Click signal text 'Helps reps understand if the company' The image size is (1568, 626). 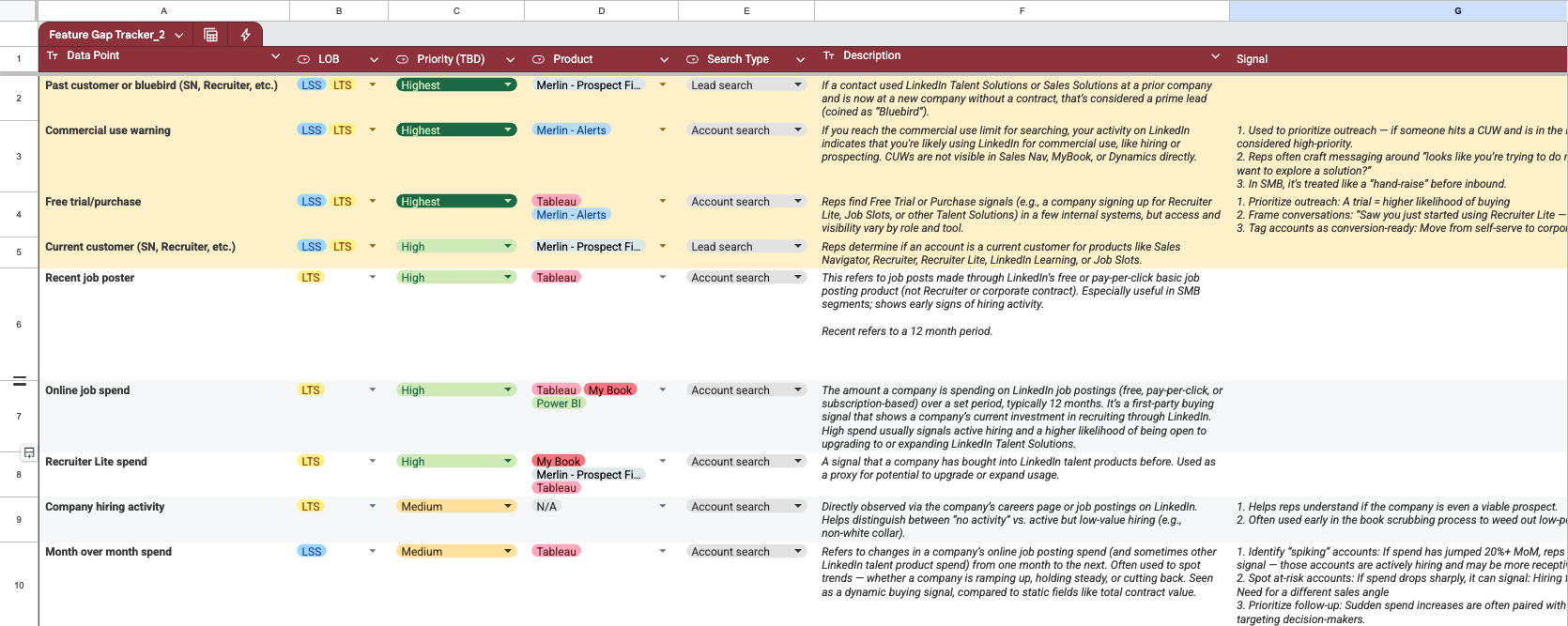click(1397, 507)
